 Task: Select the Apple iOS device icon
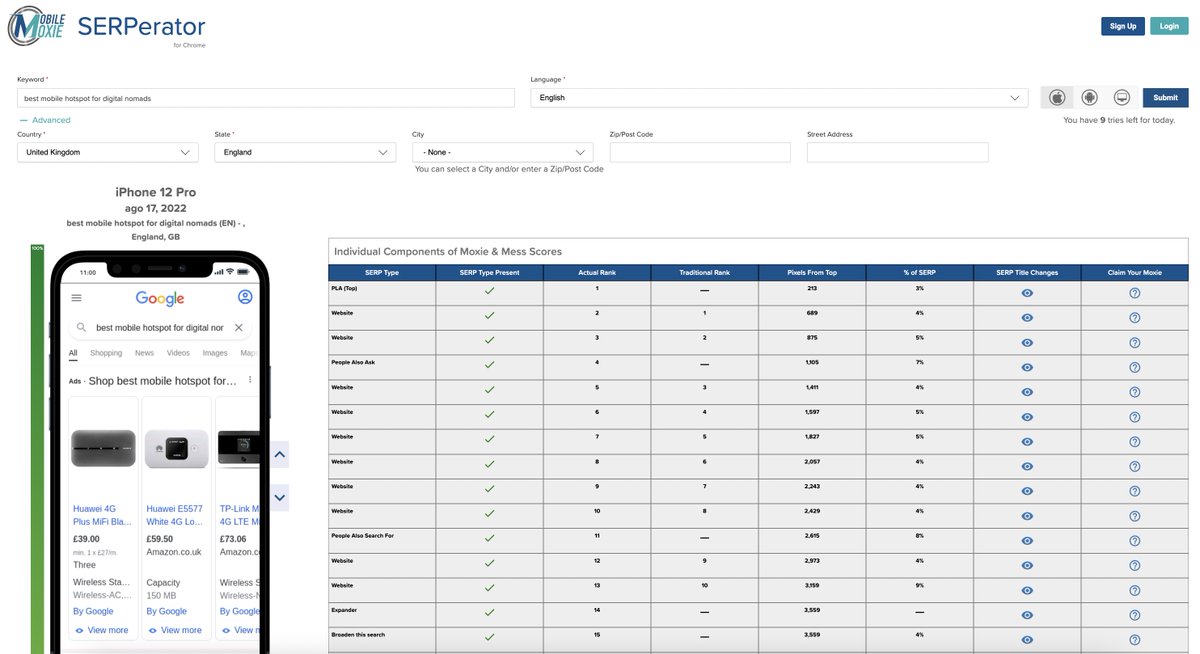[x=1057, y=97]
